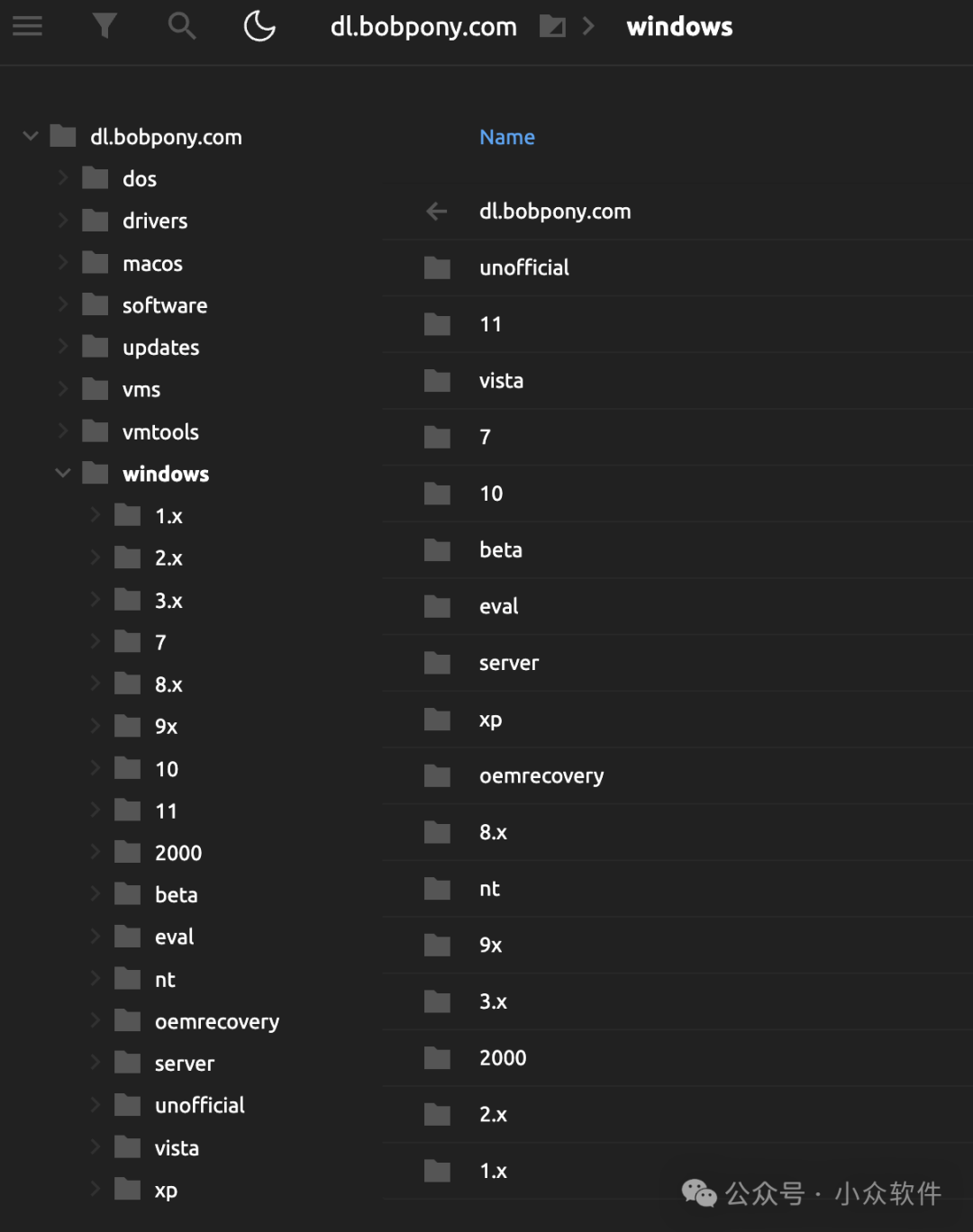Click dl.bobpony.com in the breadcrumb
Image resolution: width=973 pixels, height=1232 pixels.
click(x=423, y=27)
